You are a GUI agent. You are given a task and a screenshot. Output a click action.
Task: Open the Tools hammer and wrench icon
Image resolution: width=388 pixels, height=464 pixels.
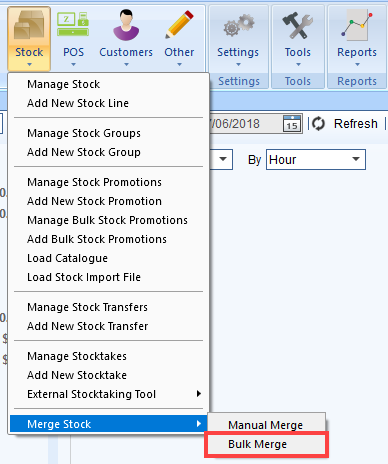[298, 25]
